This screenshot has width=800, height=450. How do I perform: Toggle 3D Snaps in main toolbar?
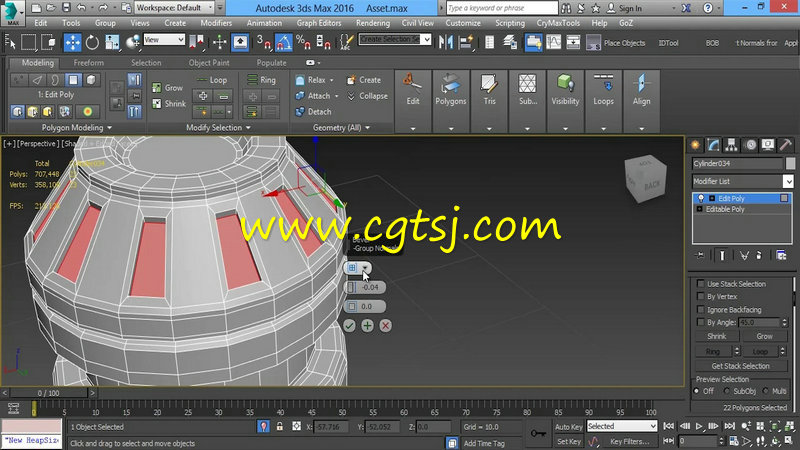(x=264, y=42)
